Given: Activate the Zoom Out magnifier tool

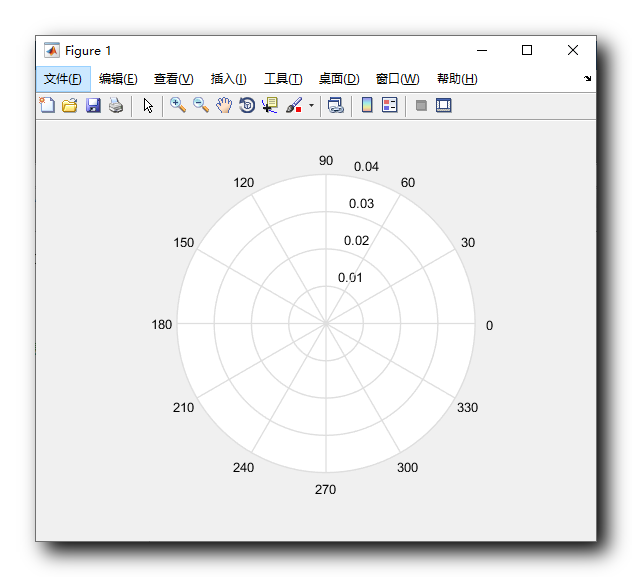Looking at the screenshot, I should pos(201,105).
